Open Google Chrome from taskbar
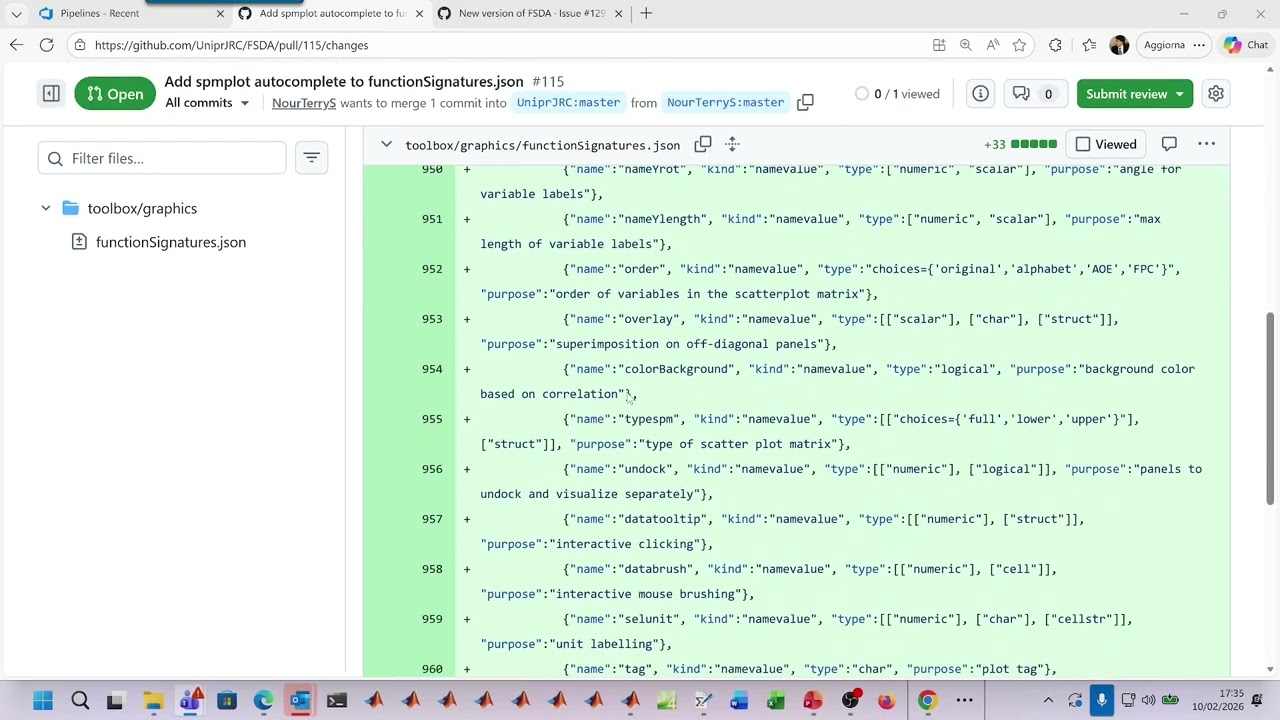The image size is (1280, 720). (927, 701)
